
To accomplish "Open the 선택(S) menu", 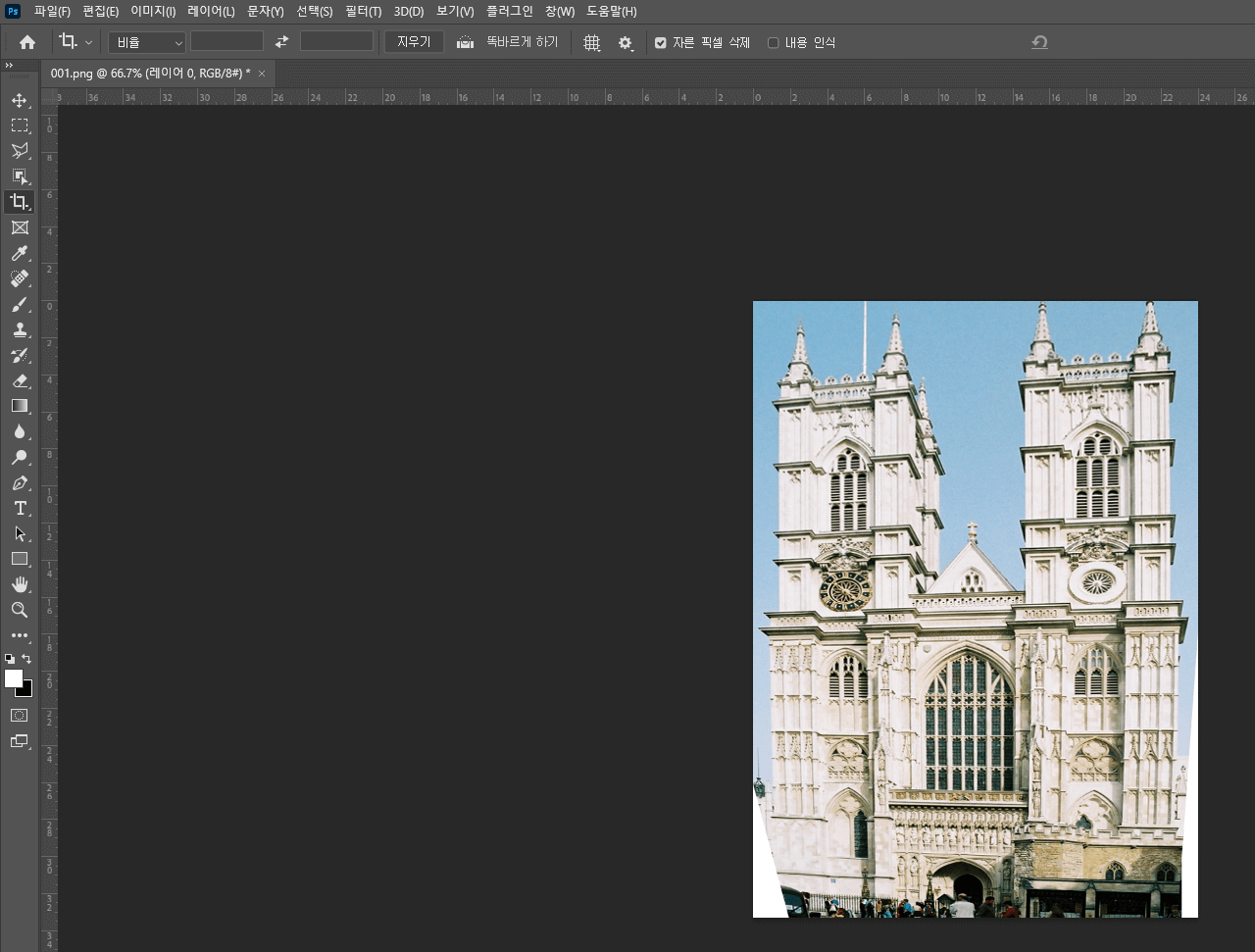I will tap(315, 12).
